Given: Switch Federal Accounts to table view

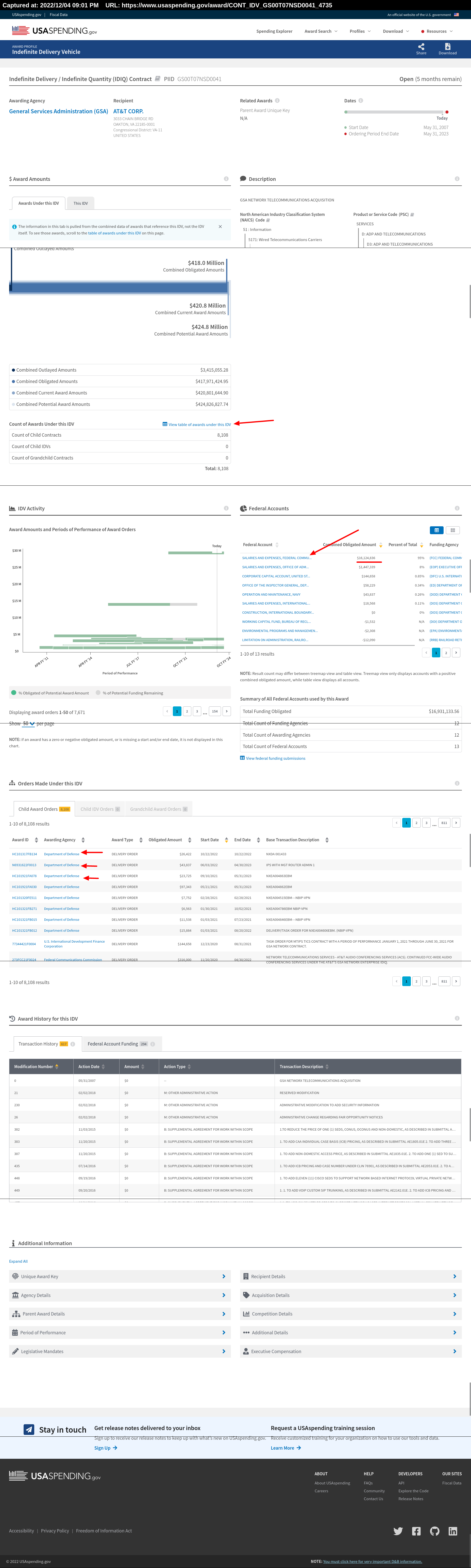Looking at the screenshot, I should tap(436, 530).
